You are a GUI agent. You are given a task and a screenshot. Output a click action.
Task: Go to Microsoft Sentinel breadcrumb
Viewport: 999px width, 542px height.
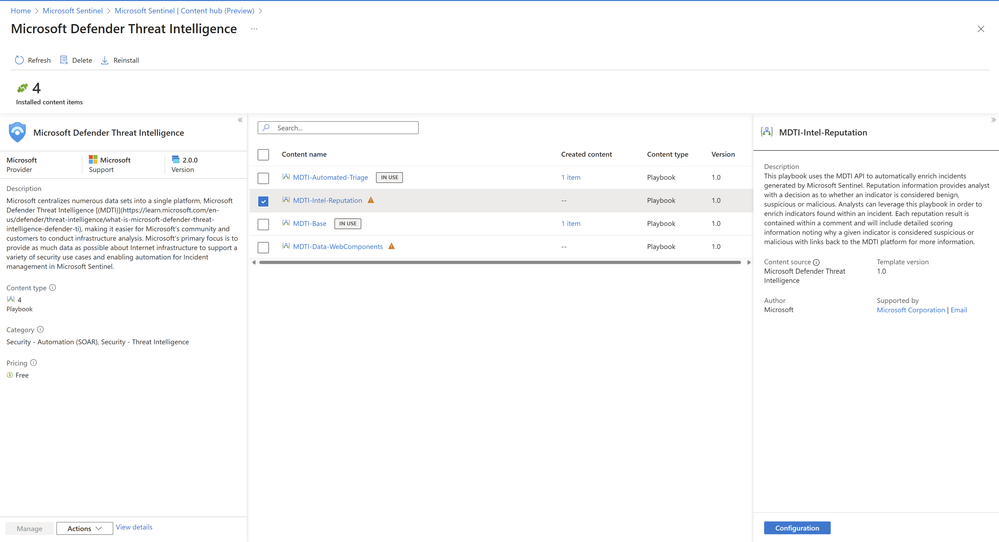(x=72, y=11)
